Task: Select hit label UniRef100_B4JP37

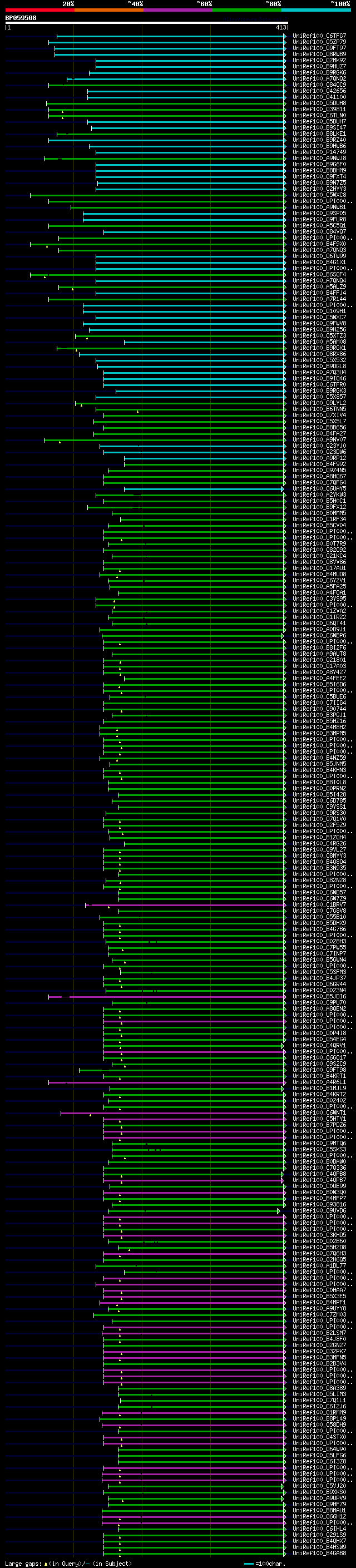Action: pyautogui.click(x=319, y=978)
